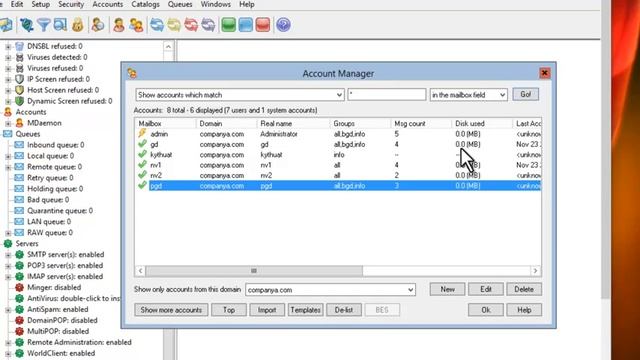Expand the DNSBL refused tree node

click(8, 47)
